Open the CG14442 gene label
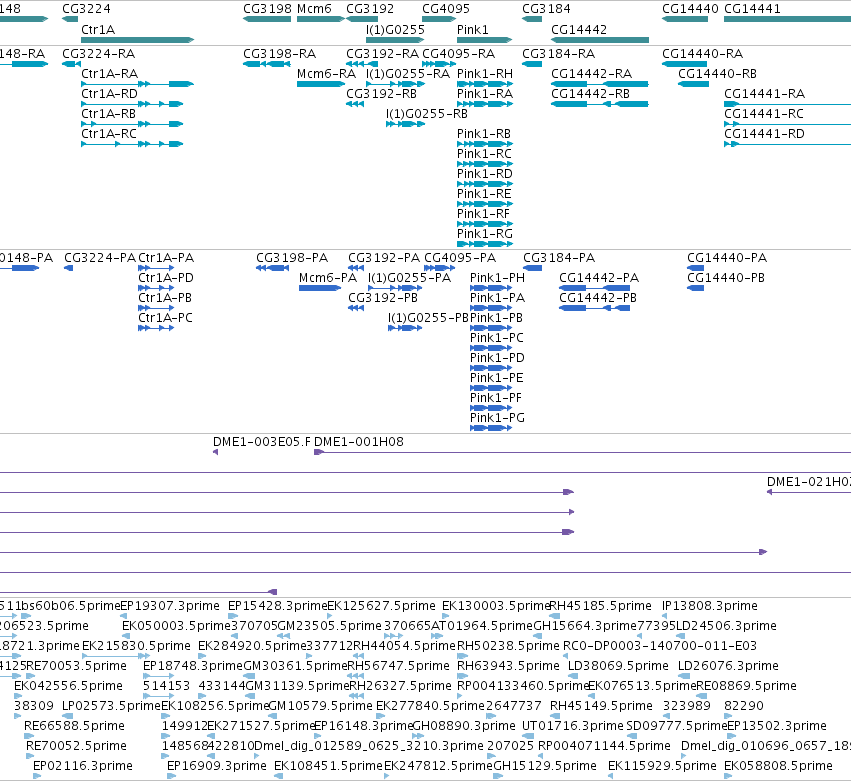 579,29
